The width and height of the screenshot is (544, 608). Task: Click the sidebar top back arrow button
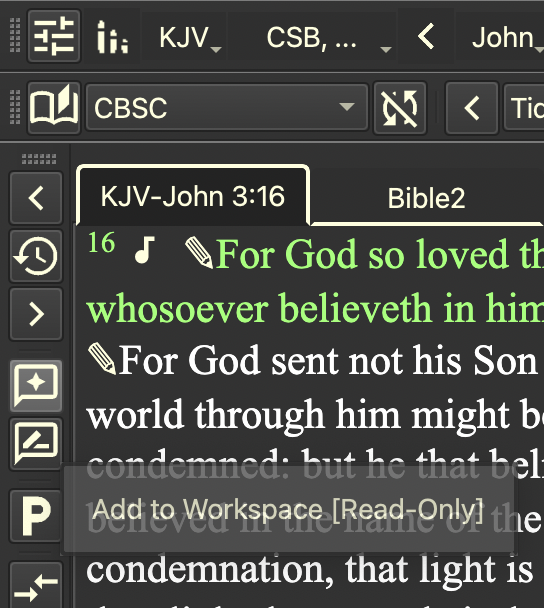(x=36, y=198)
